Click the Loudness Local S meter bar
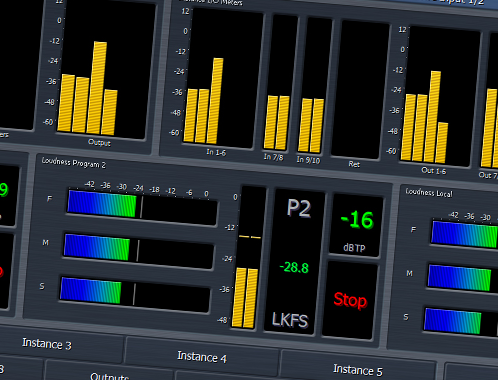The width and height of the screenshot is (498, 380). pos(461,321)
